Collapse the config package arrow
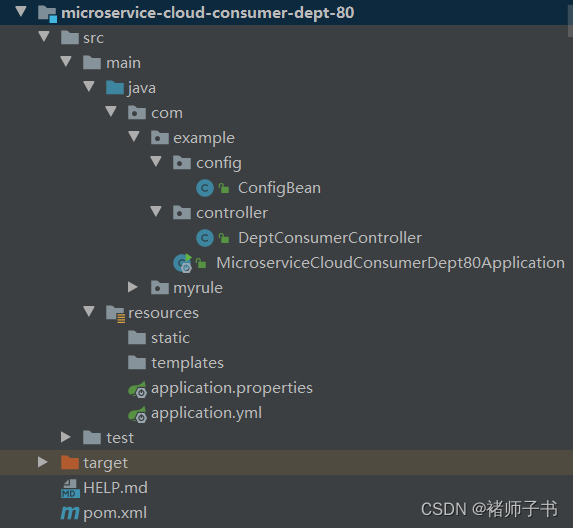The width and height of the screenshot is (573, 528). (x=156, y=161)
